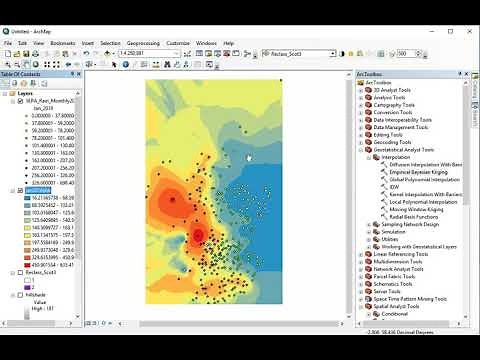The height and width of the screenshot is (360, 480).
Task: Open the Windows menu
Action: tap(206, 43)
